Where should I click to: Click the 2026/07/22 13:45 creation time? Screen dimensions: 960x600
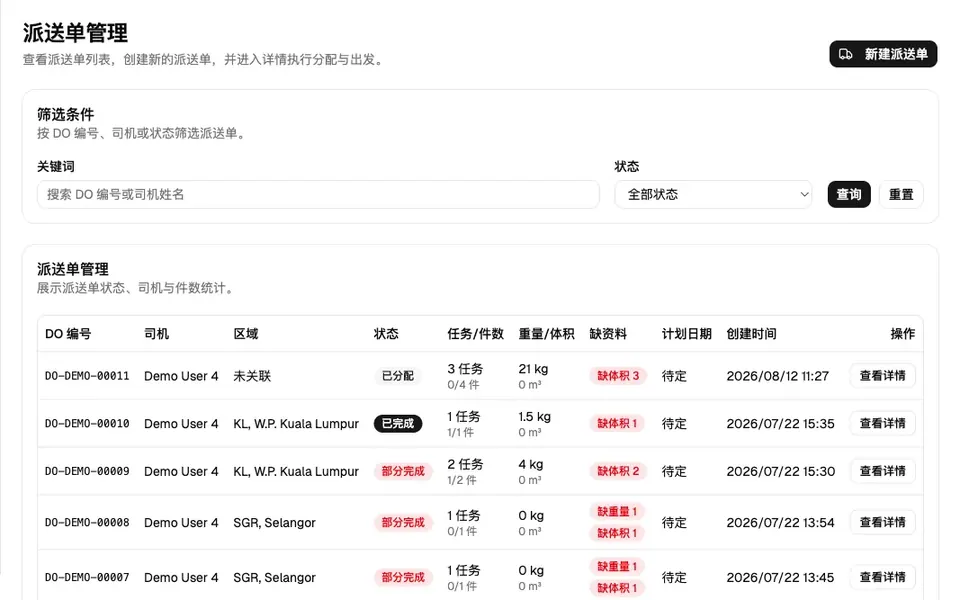click(781, 577)
